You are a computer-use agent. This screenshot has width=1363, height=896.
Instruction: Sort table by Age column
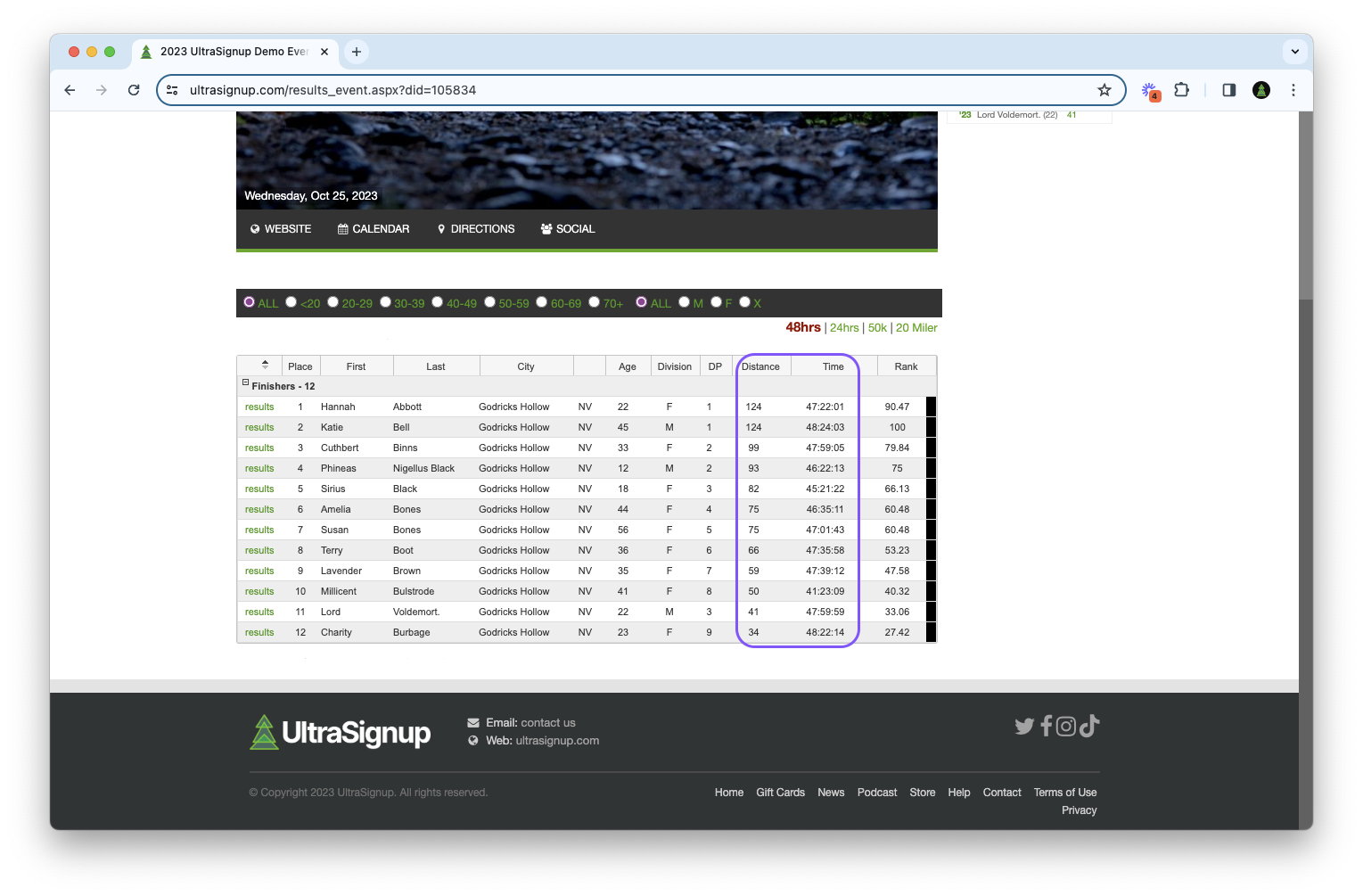point(628,366)
